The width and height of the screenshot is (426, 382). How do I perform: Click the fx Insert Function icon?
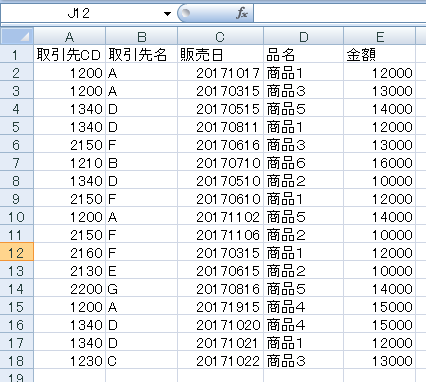tap(242, 13)
